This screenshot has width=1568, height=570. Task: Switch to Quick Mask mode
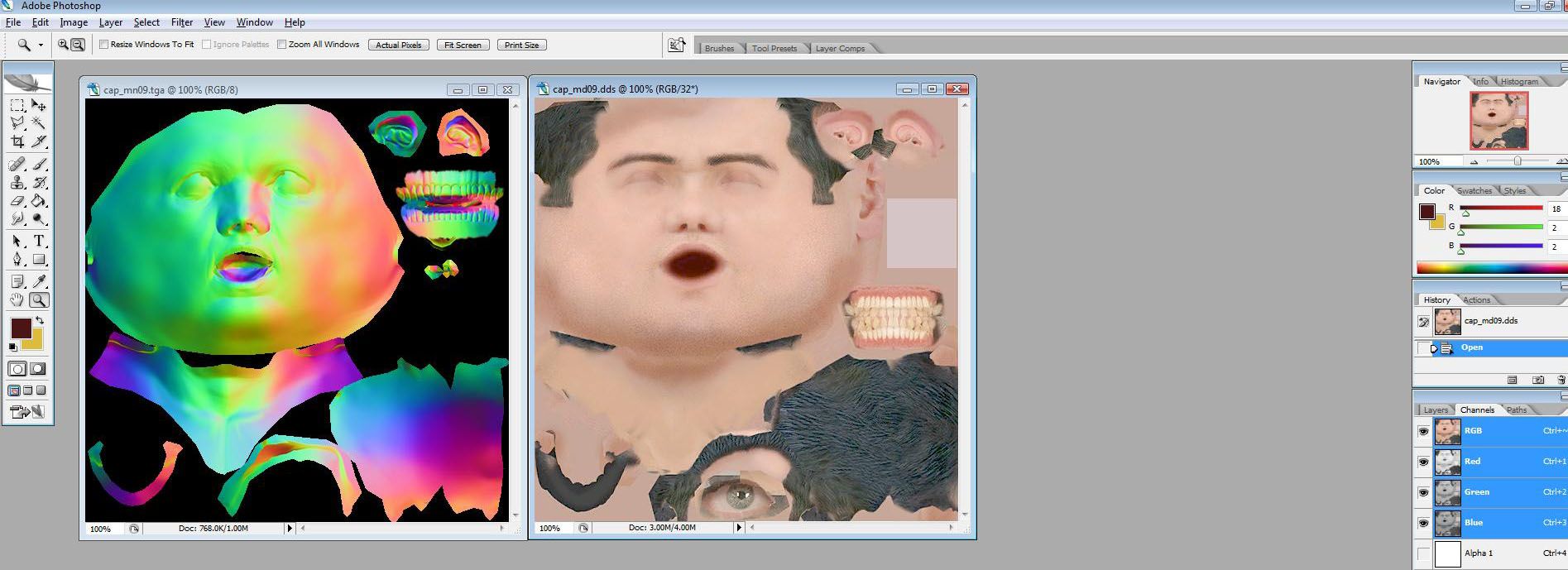[x=37, y=369]
